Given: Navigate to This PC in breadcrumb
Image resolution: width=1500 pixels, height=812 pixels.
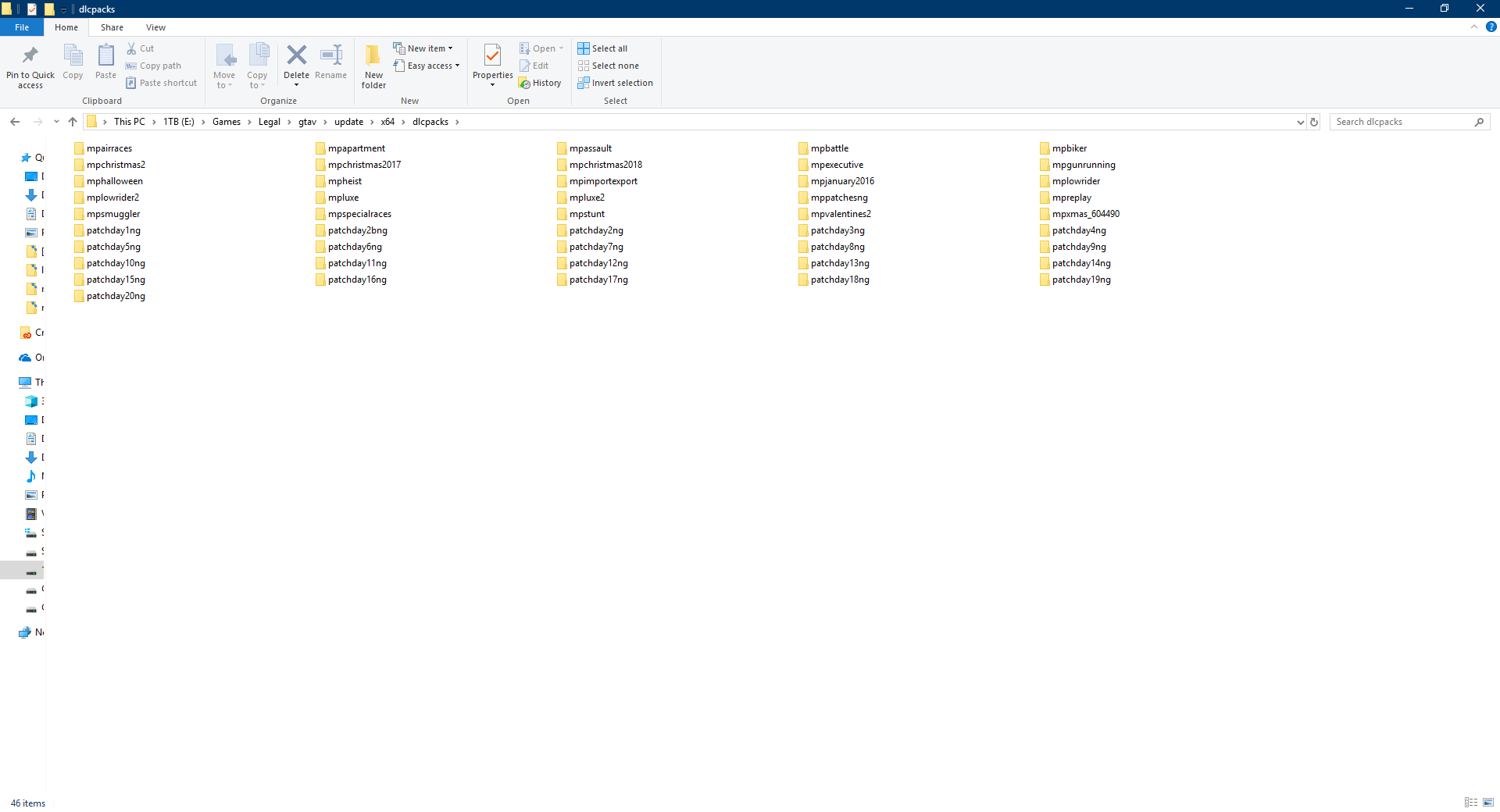Looking at the screenshot, I should 129,122.
